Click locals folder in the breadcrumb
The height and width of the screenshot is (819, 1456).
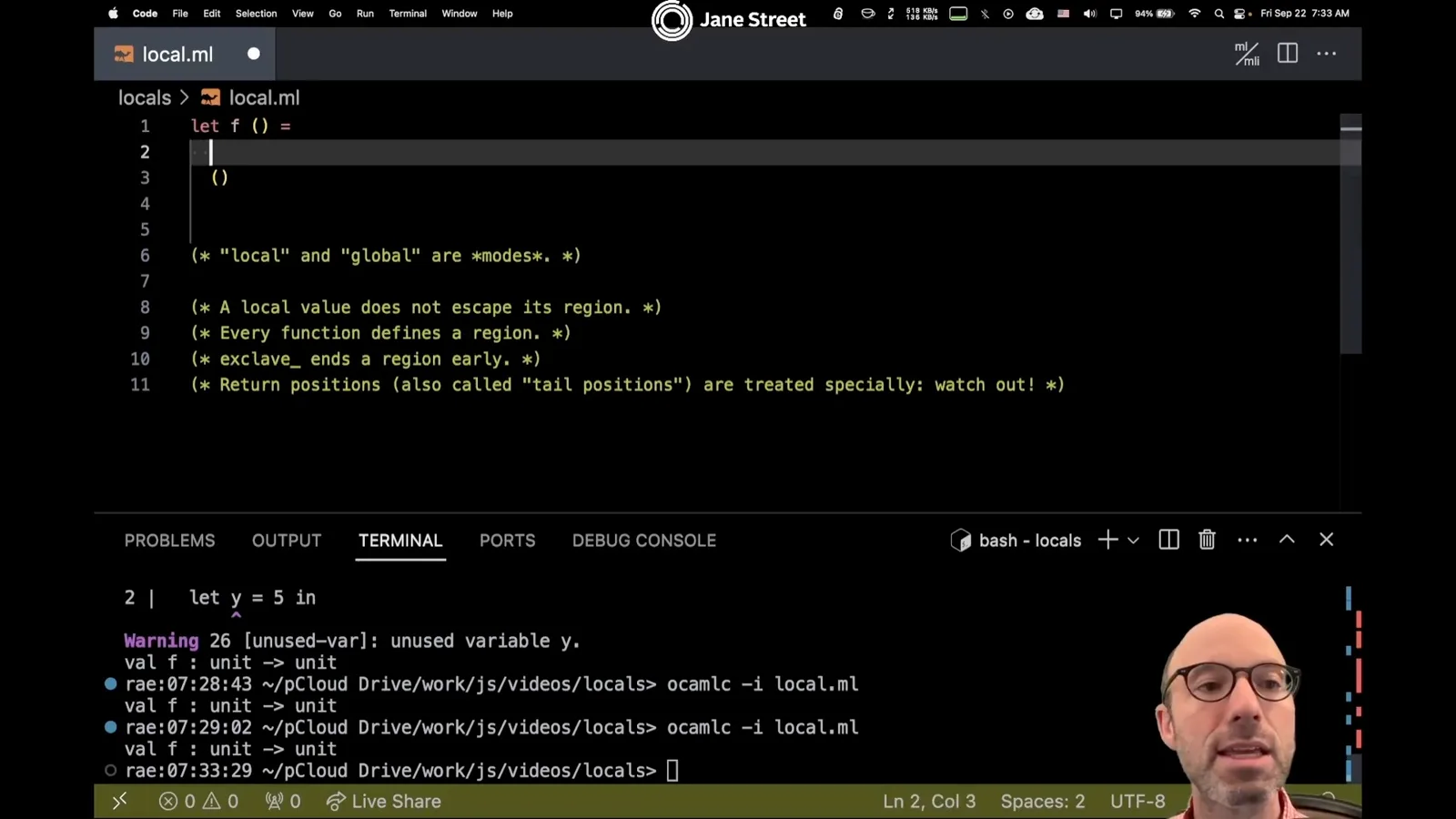145,97
